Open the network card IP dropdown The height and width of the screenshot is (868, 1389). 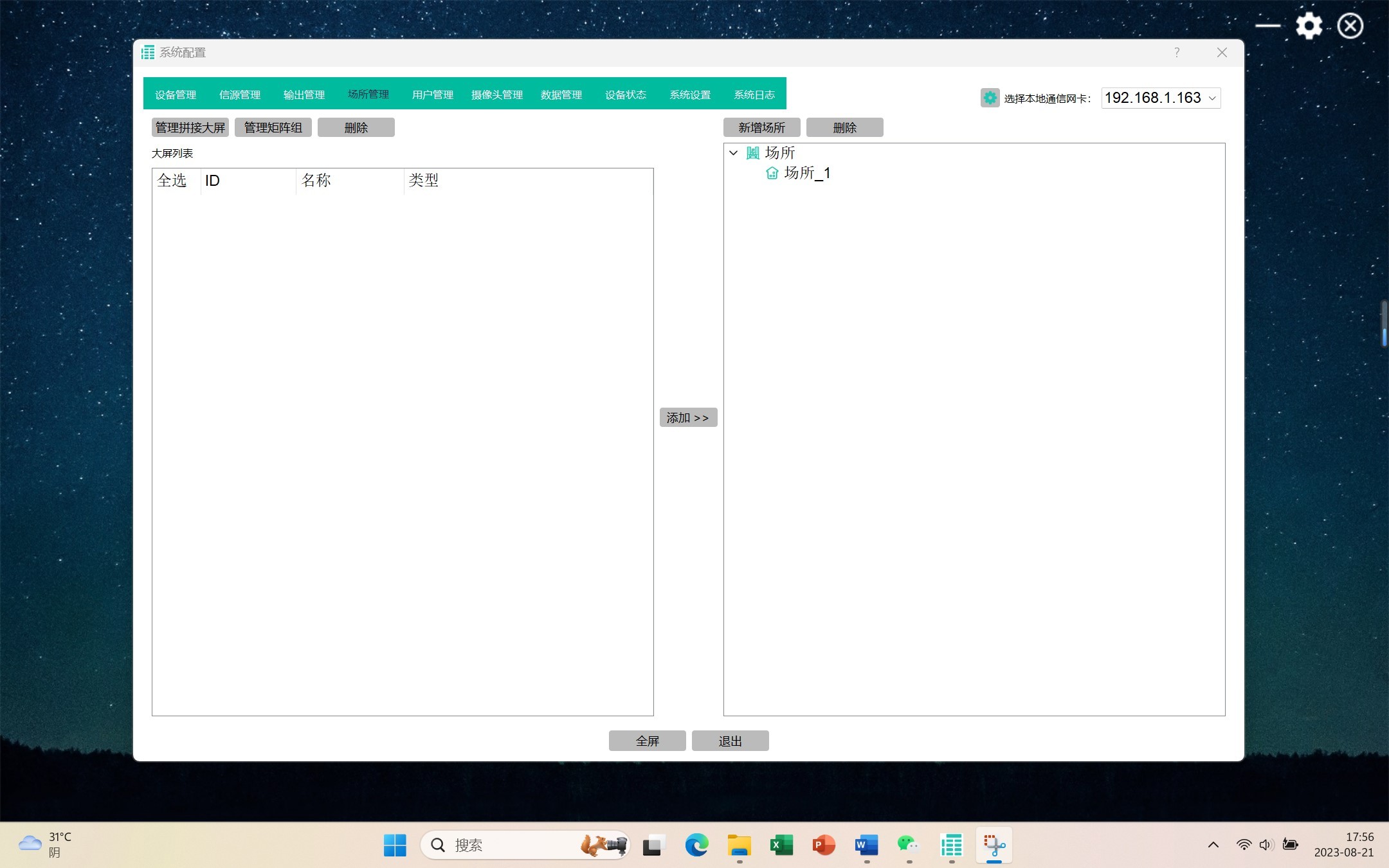(x=1160, y=98)
